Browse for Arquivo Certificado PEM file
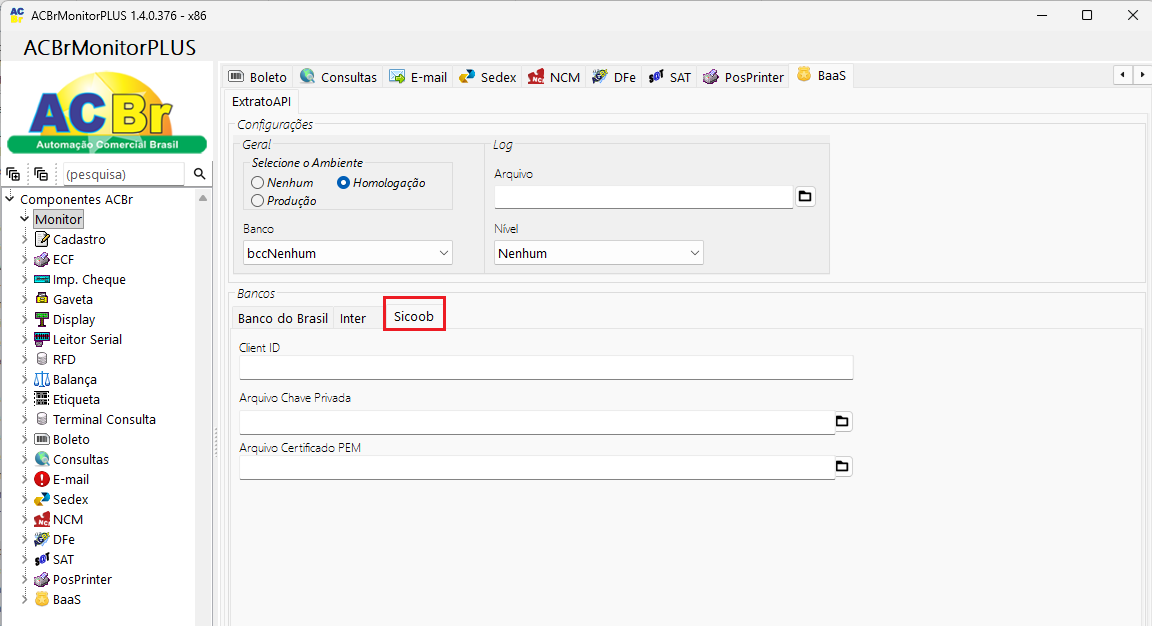Viewport: 1152px width, 626px height. (x=842, y=467)
